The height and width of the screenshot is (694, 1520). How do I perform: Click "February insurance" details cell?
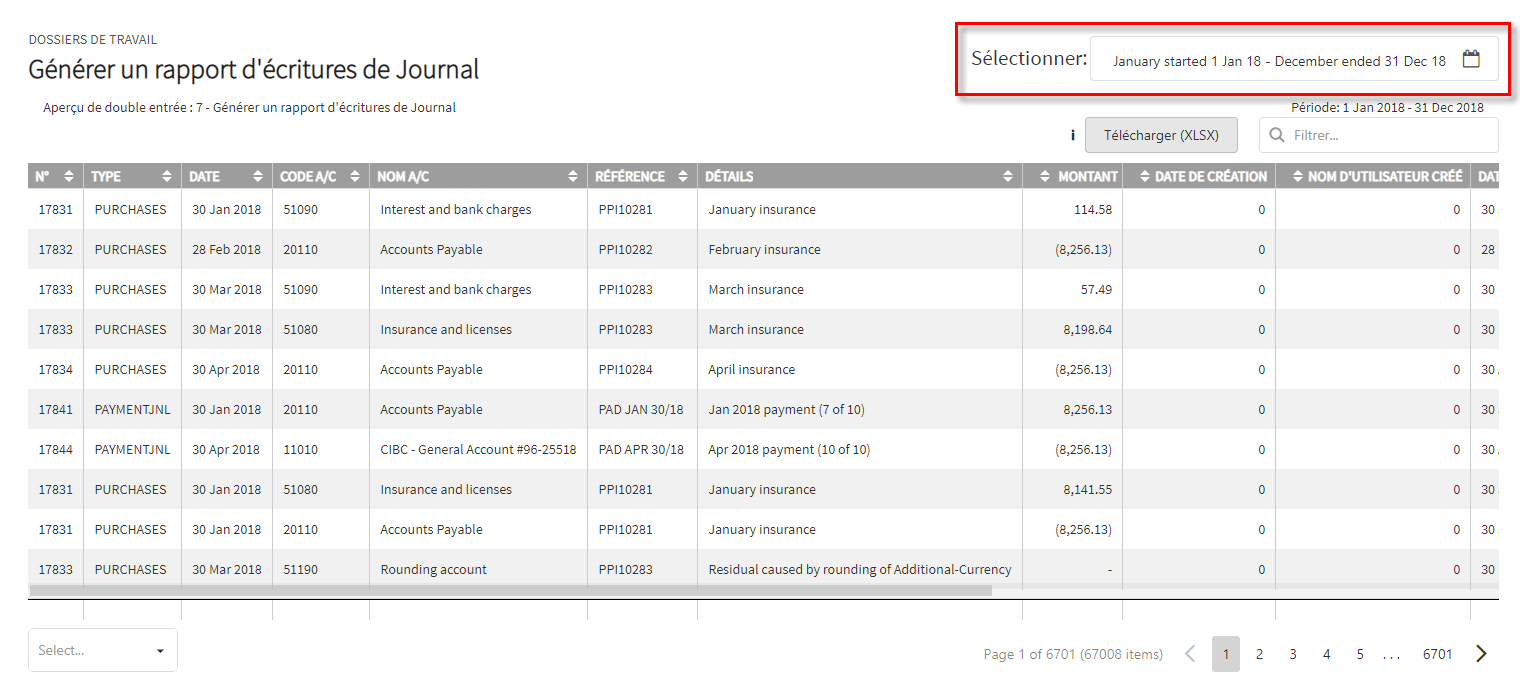coord(764,249)
